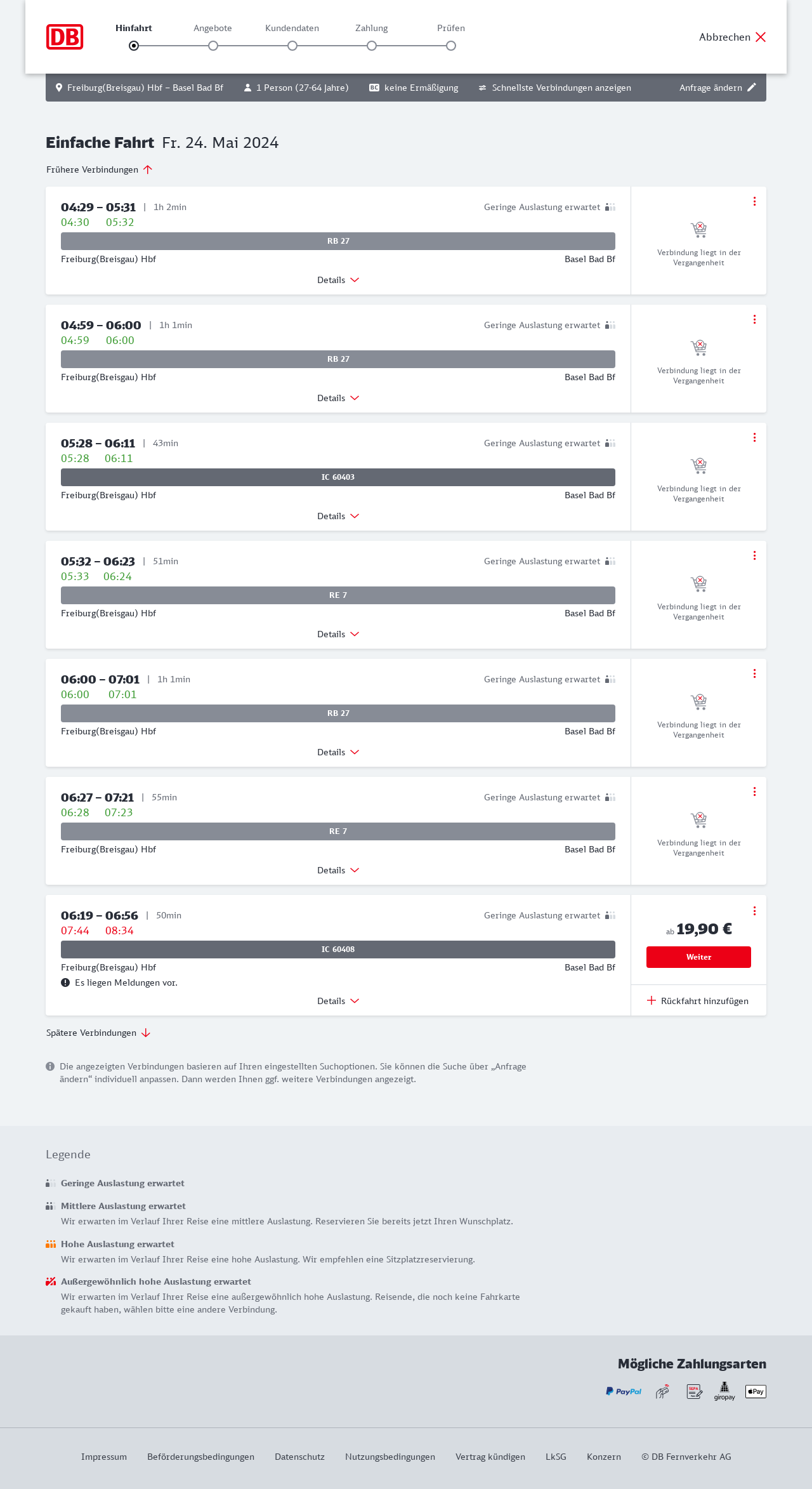
Task: Select the Hinfahrt step radio marker
Action: coord(134,46)
